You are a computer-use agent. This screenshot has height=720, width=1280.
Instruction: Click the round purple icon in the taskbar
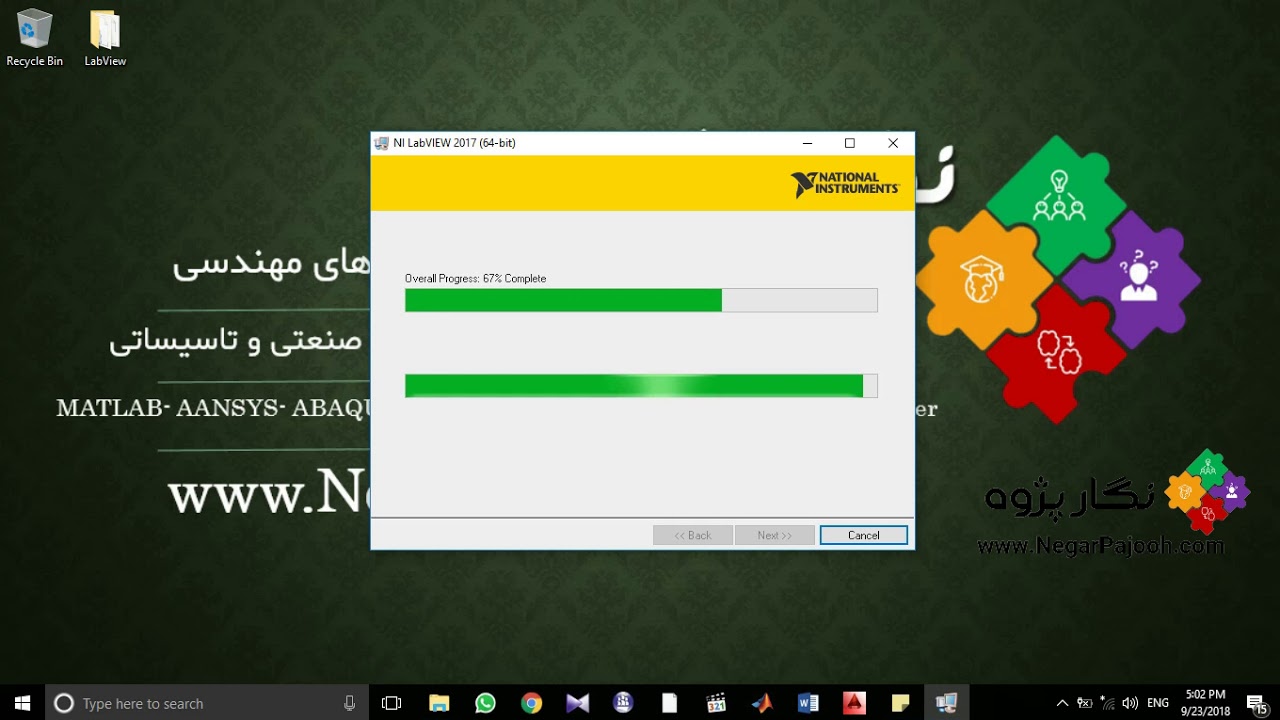[x=623, y=703]
